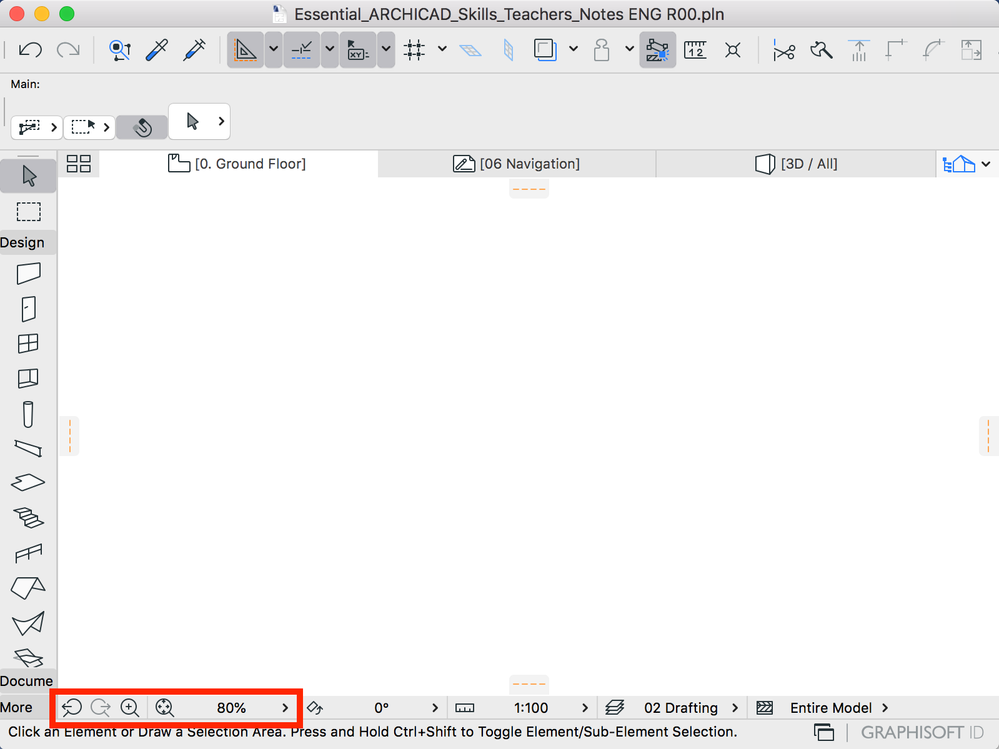Click the Fillet corner tool icon
999x749 pixels.
click(x=896, y=50)
